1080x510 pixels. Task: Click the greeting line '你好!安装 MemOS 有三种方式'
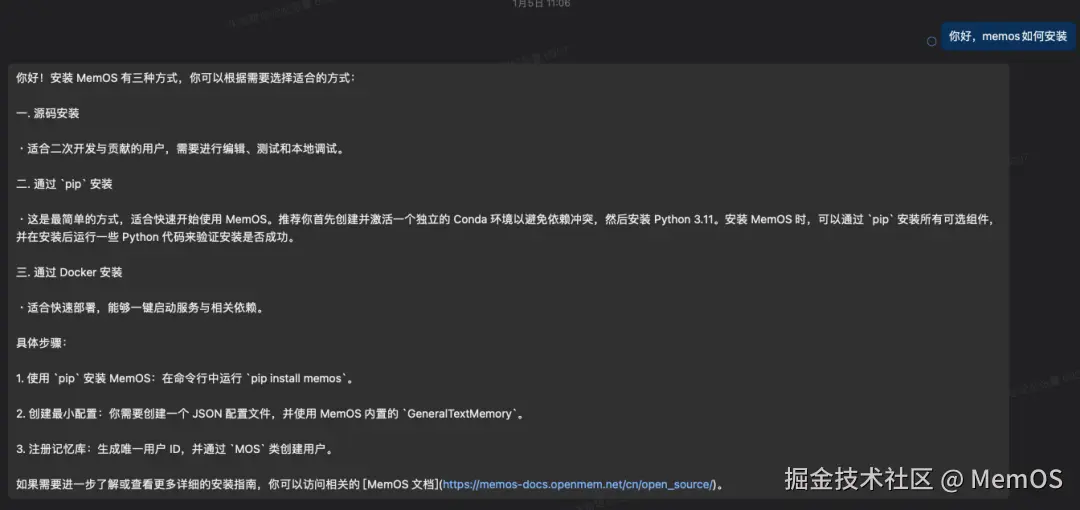185,78
